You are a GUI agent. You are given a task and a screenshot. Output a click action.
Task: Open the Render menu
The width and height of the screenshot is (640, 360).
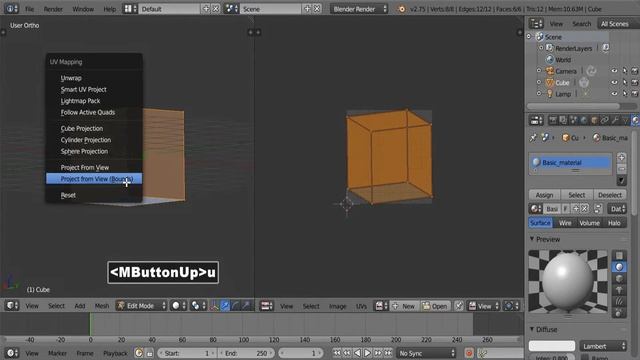coord(53,9)
